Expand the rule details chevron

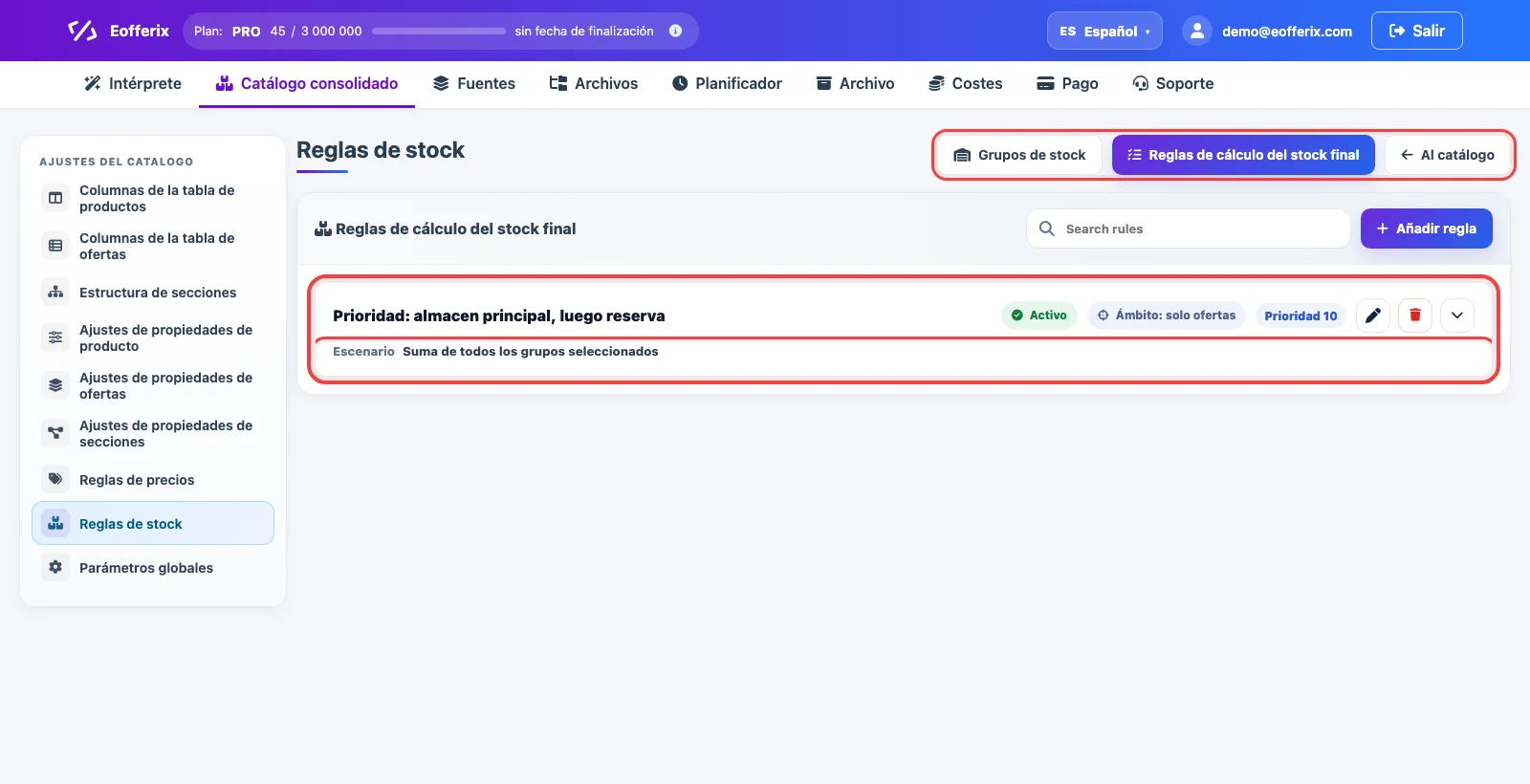coord(1457,316)
